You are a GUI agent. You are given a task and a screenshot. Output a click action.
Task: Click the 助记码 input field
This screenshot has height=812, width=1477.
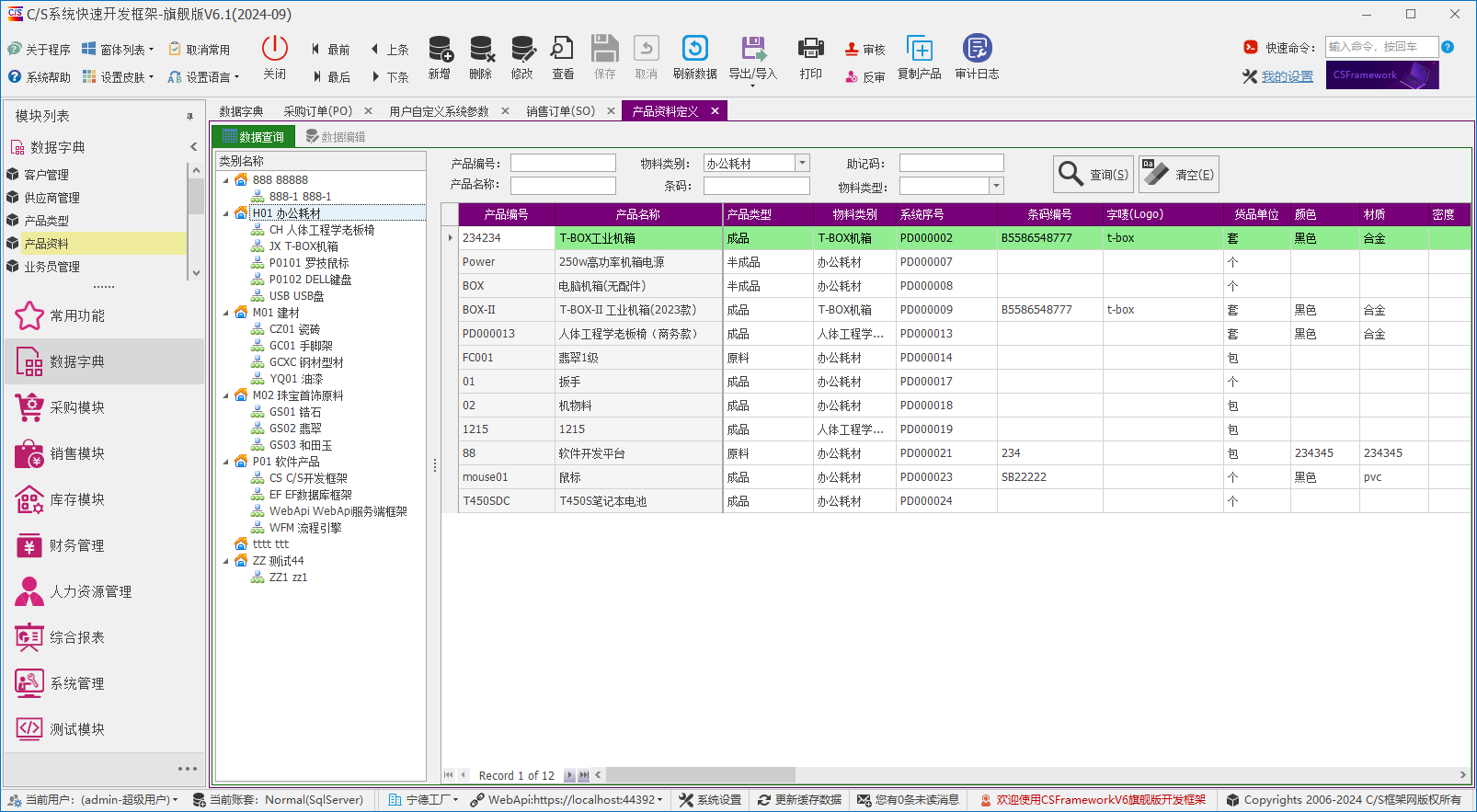point(951,163)
